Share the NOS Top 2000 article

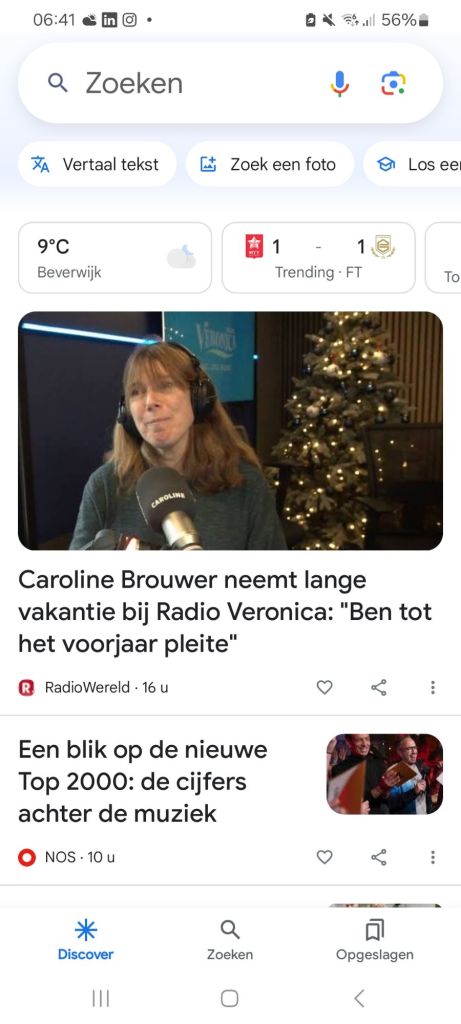[x=379, y=857]
